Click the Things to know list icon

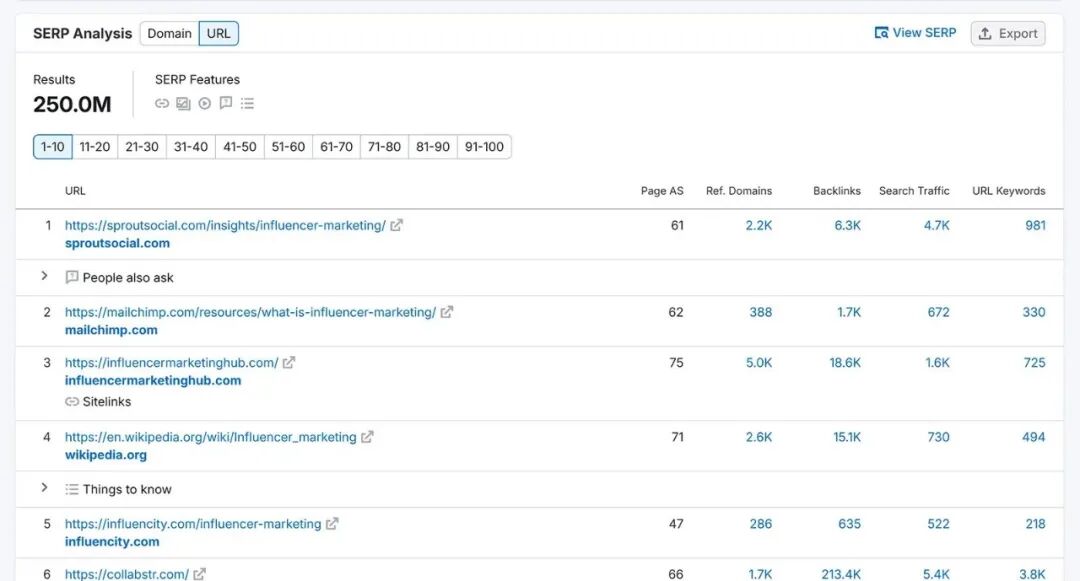[x=72, y=489]
